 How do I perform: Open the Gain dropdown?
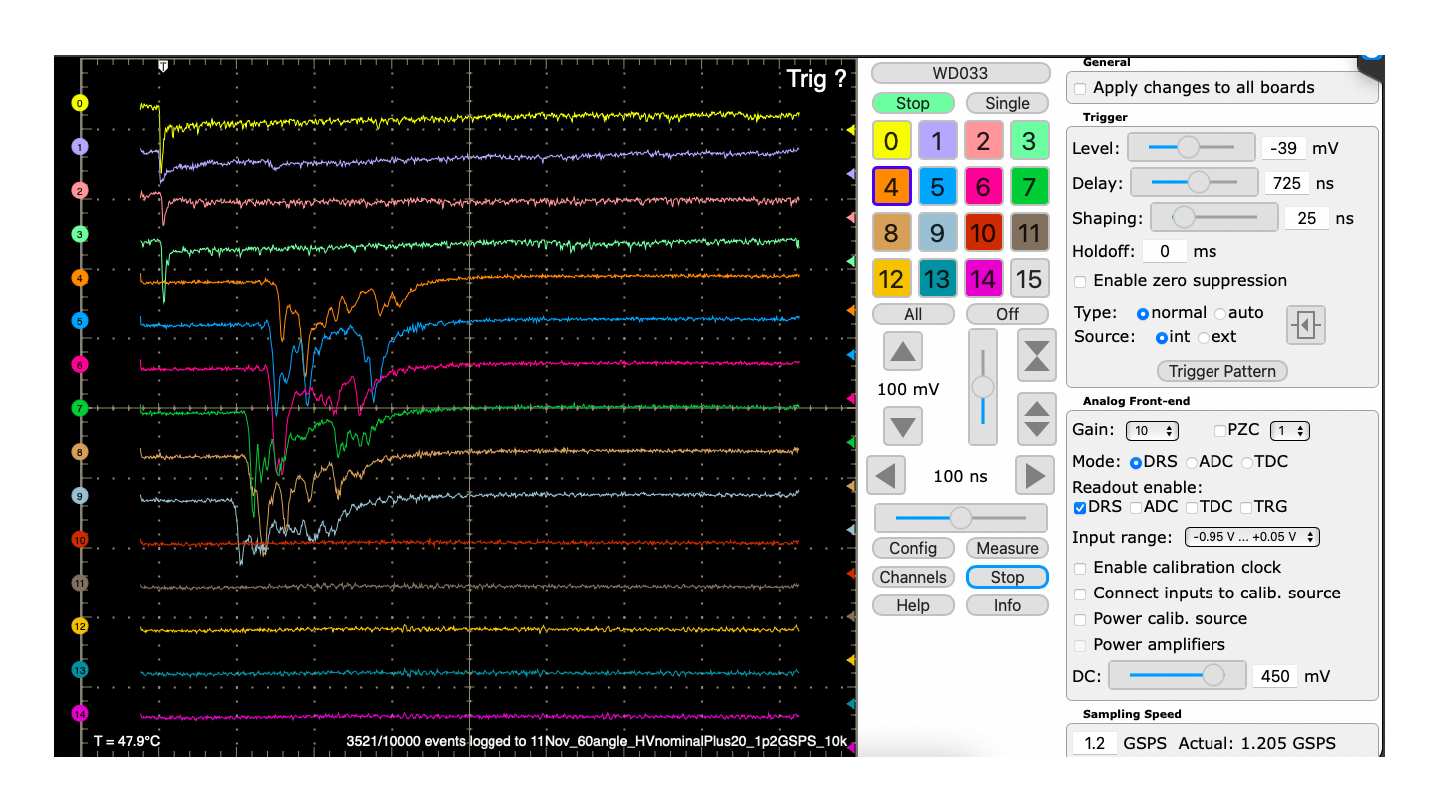point(1152,431)
